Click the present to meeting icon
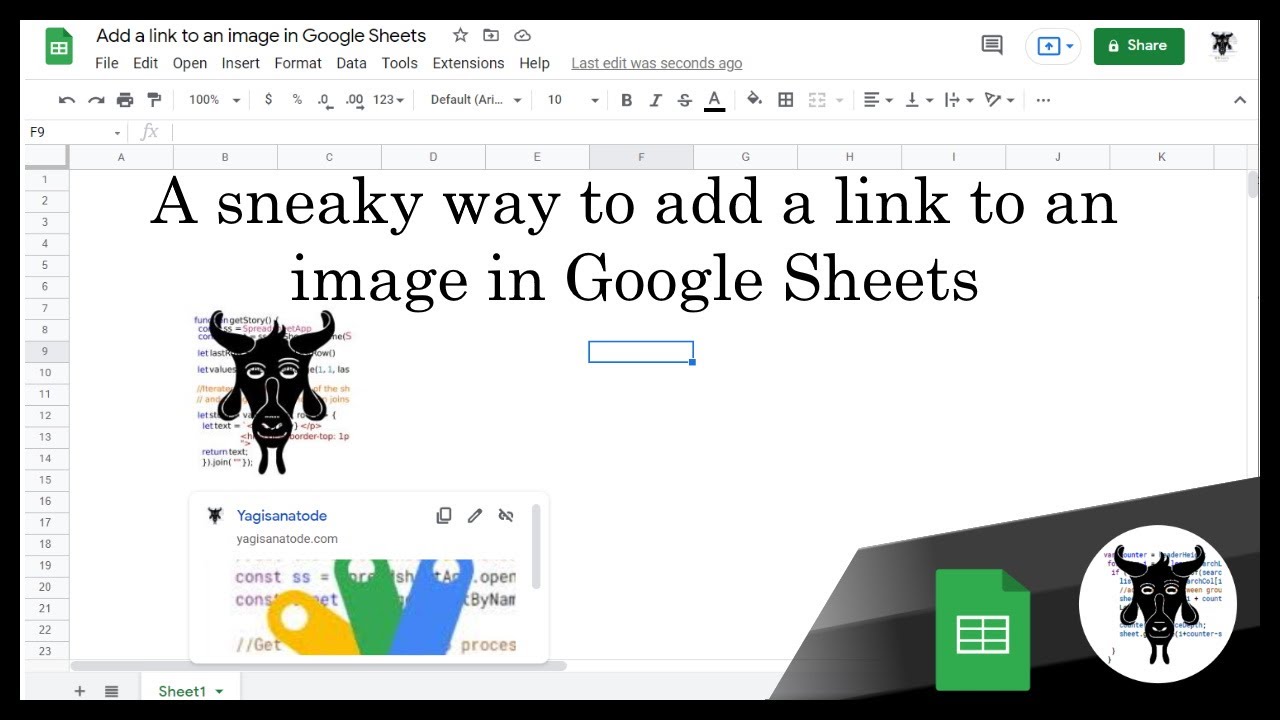Screen dimensions: 1280x720 [1048, 46]
